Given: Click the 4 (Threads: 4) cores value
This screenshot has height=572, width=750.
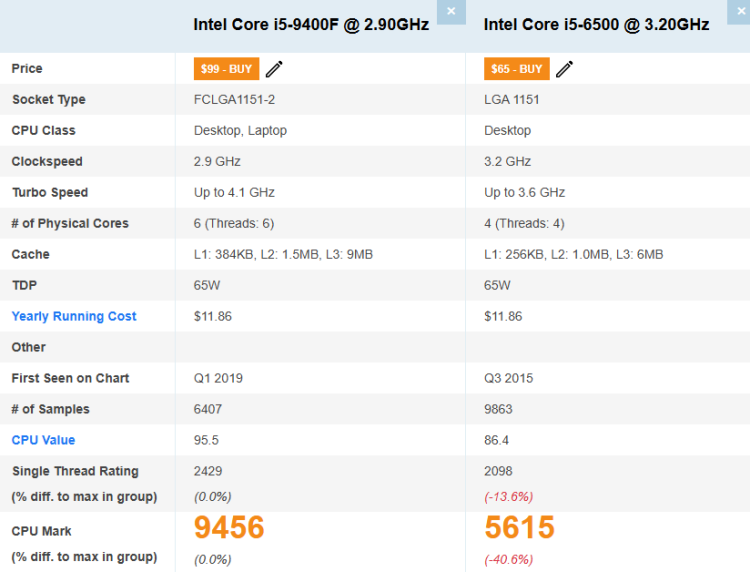Looking at the screenshot, I should pos(524,223).
